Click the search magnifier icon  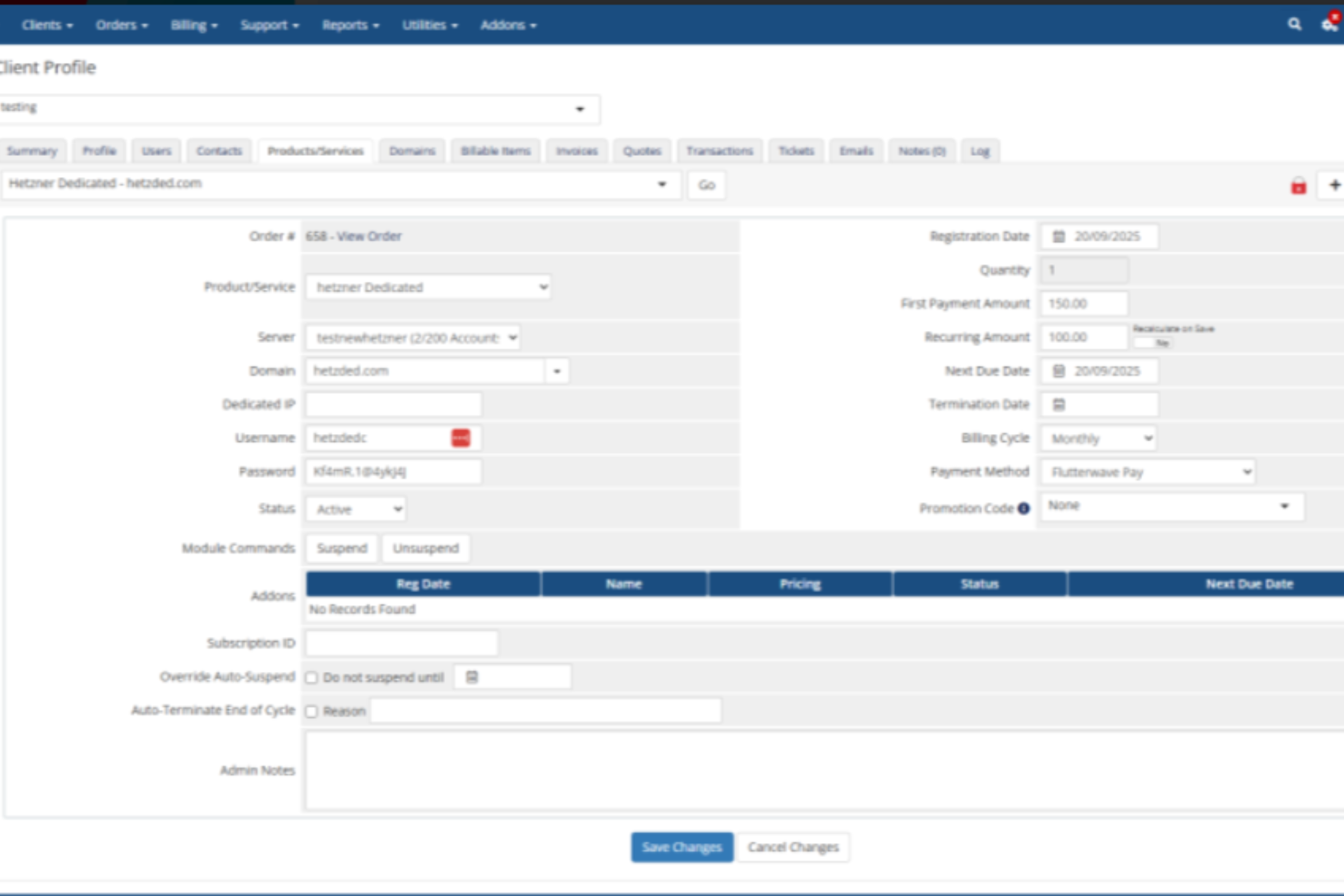coord(1294,25)
